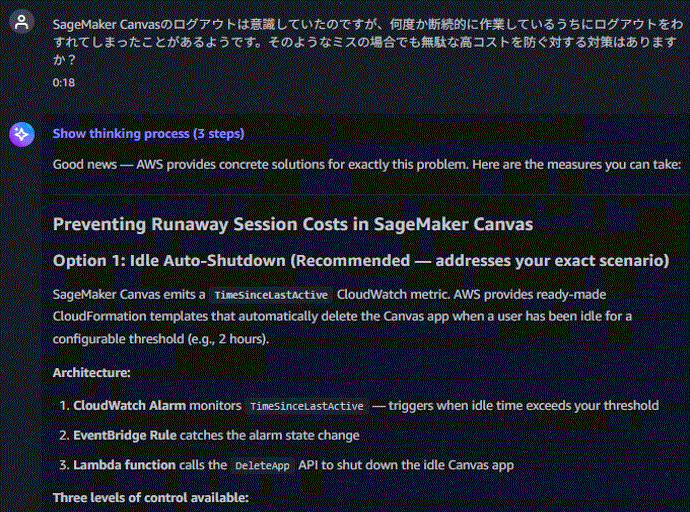The image size is (690, 512).
Task: Click the Japanese SageMaker Canvas user question
Action: 367,42
